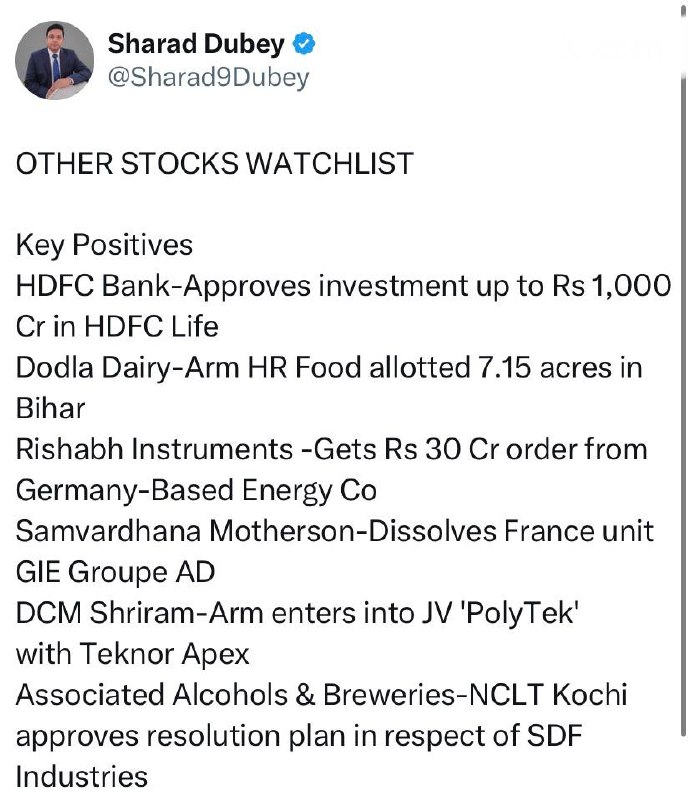Click the vertical scrollbar on the right edge
The height and width of the screenshot is (800, 691).
pos(684,300)
